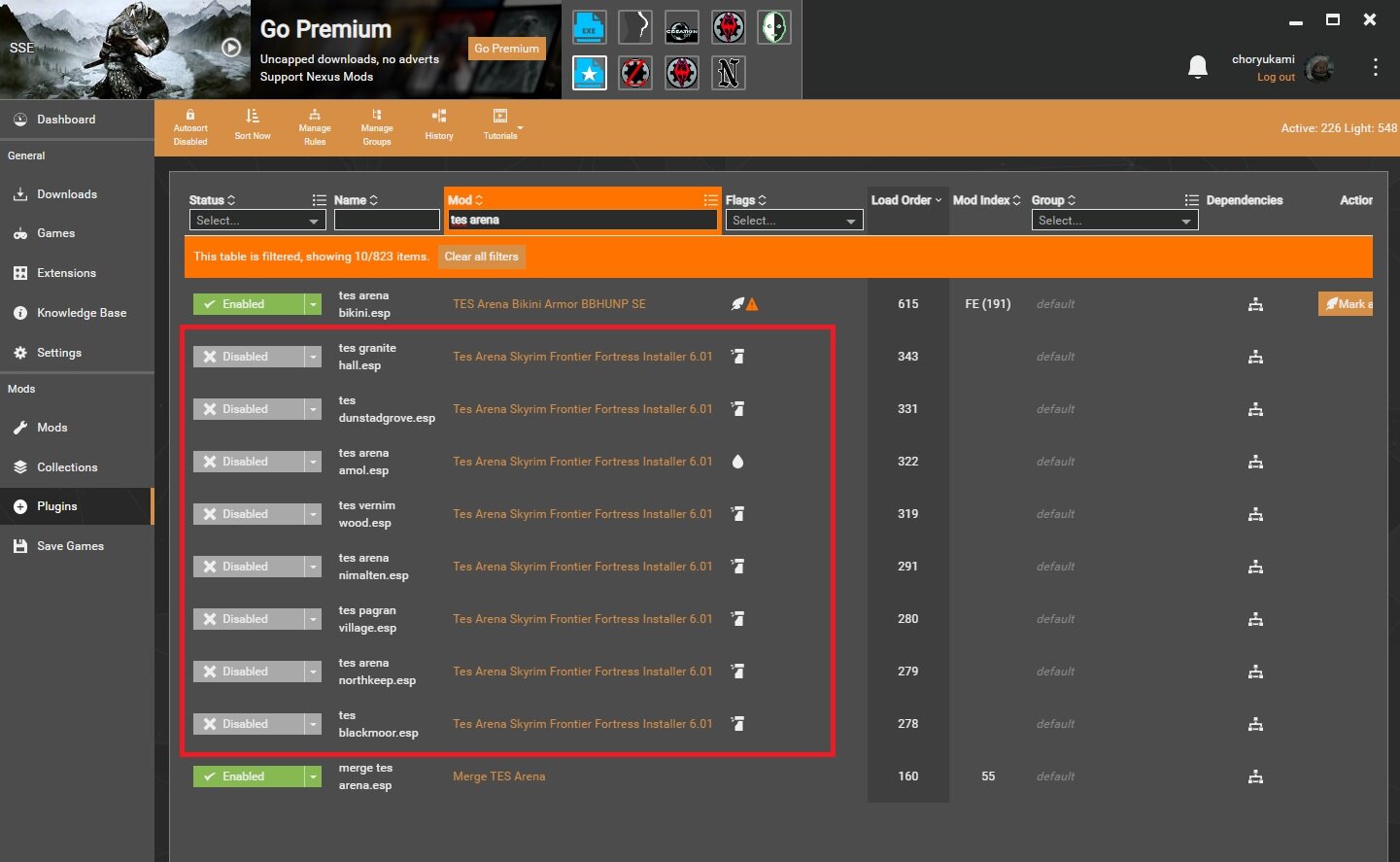
Task: Toggle the Autosort Disabled lock
Action: (x=190, y=127)
